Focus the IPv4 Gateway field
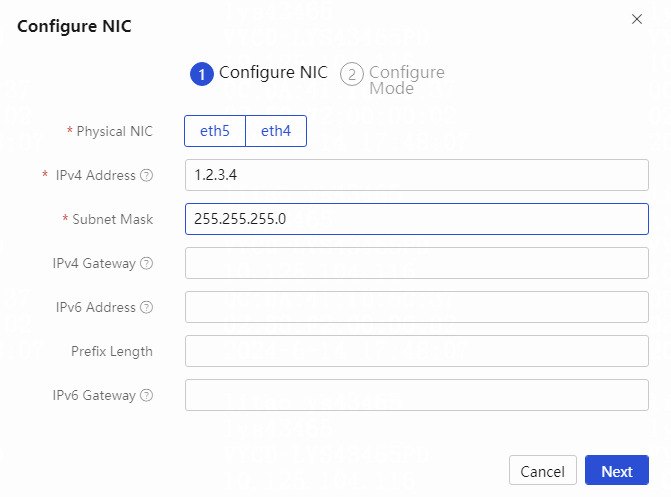 tap(417, 263)
